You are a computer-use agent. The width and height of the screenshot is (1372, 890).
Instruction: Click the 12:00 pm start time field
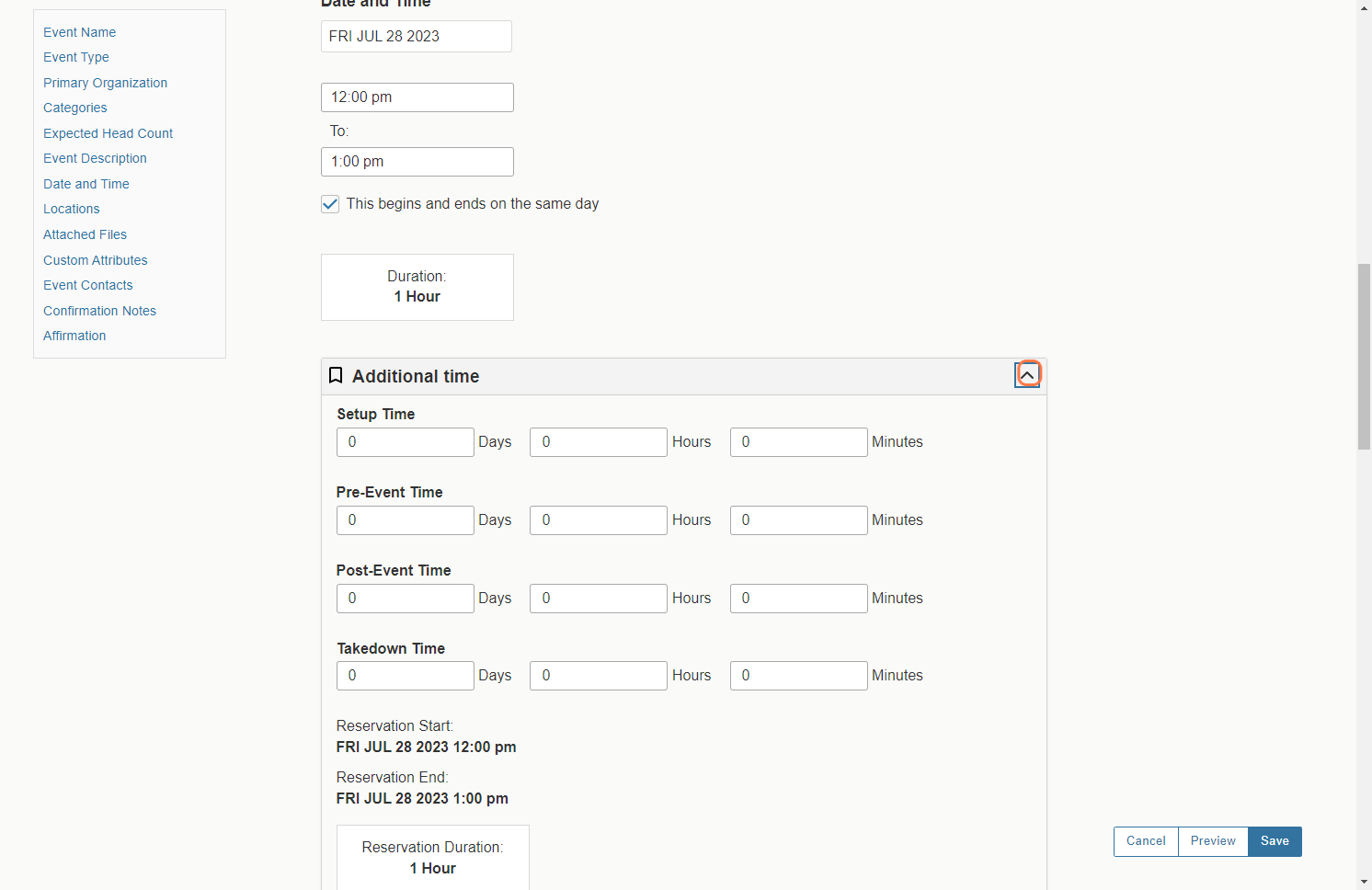tap(417, 97)
